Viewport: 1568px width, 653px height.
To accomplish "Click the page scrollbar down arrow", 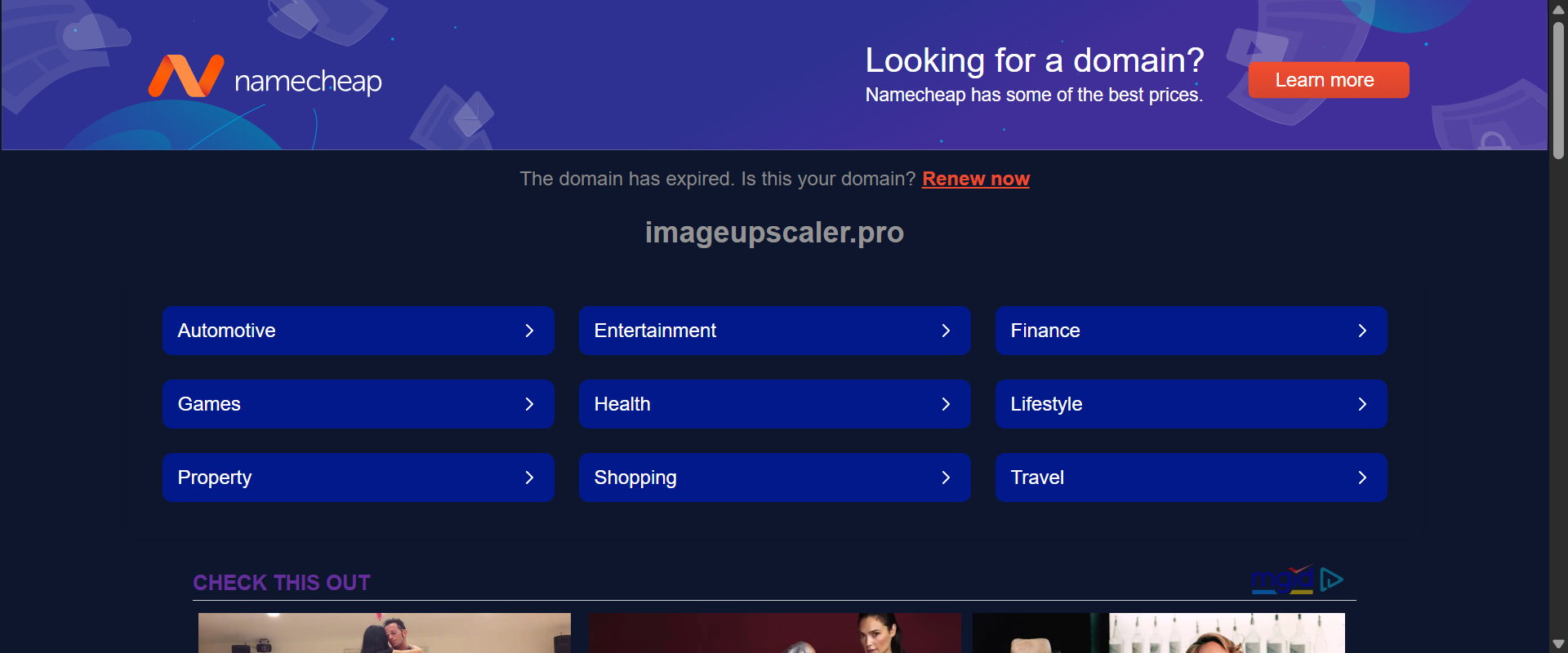I will click(x=1558, y=644).
